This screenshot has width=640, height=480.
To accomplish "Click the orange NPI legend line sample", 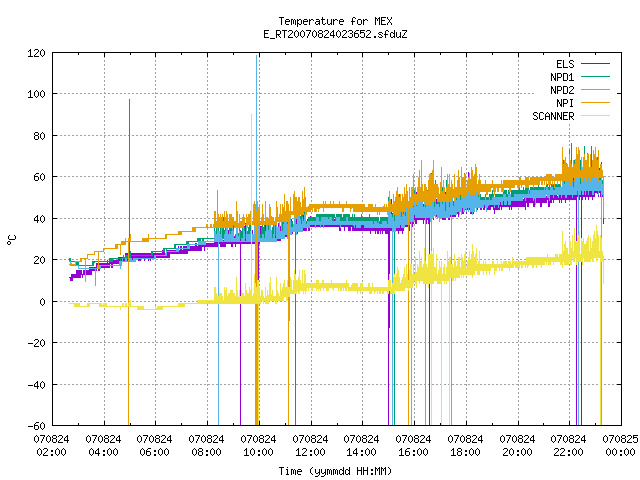I will click(x=595, y=102).
